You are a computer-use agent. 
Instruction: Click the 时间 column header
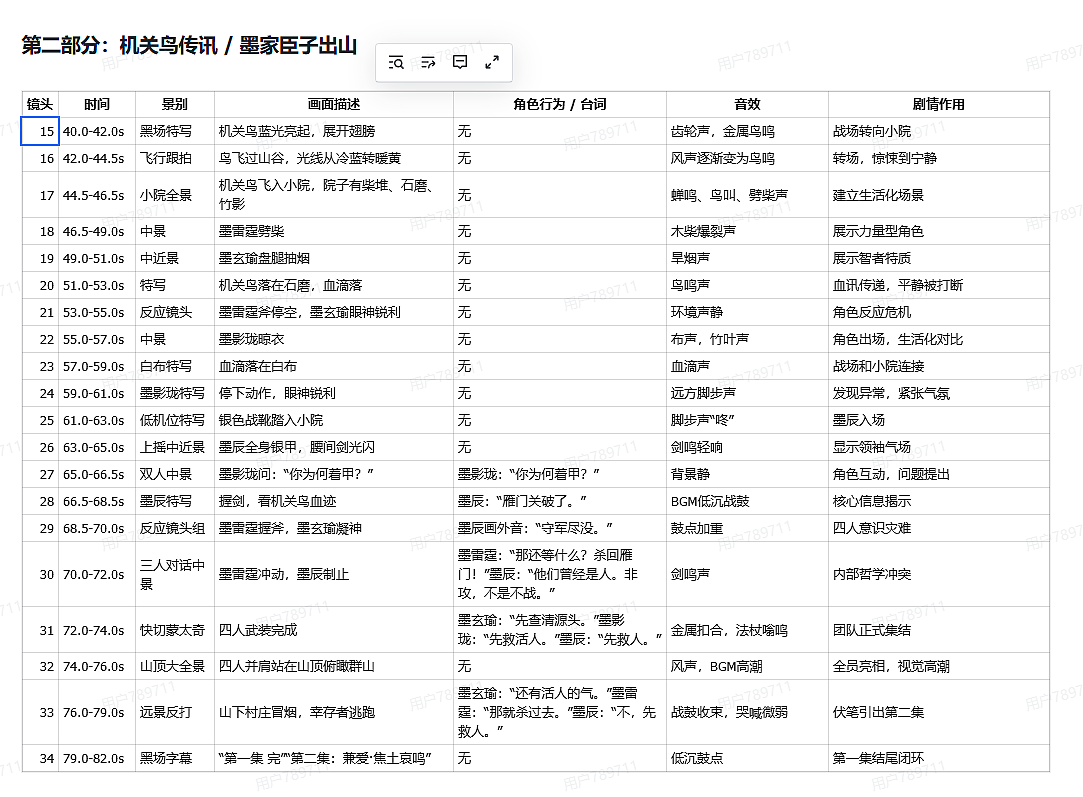97,104
